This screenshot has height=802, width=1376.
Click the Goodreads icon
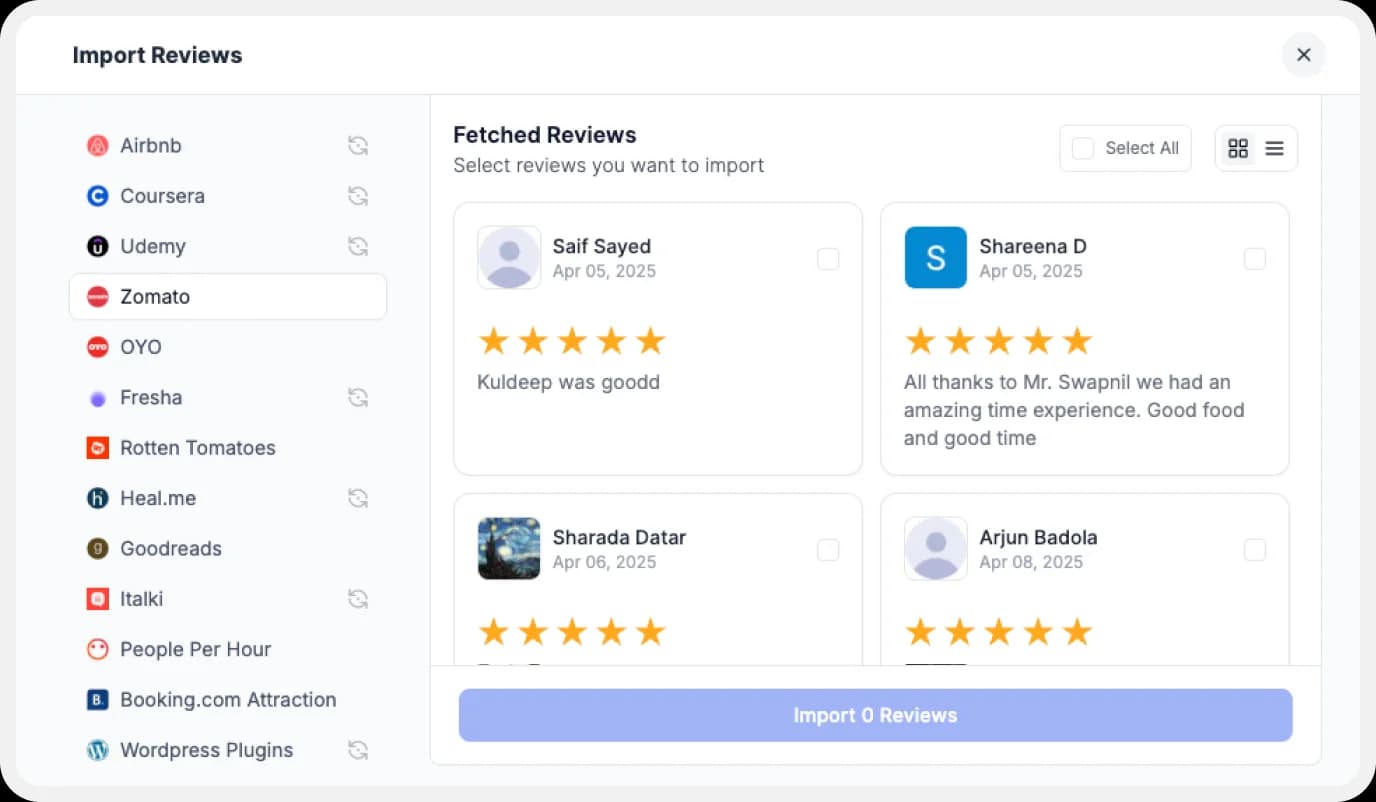pyautogui.click(x=97, y=548)
